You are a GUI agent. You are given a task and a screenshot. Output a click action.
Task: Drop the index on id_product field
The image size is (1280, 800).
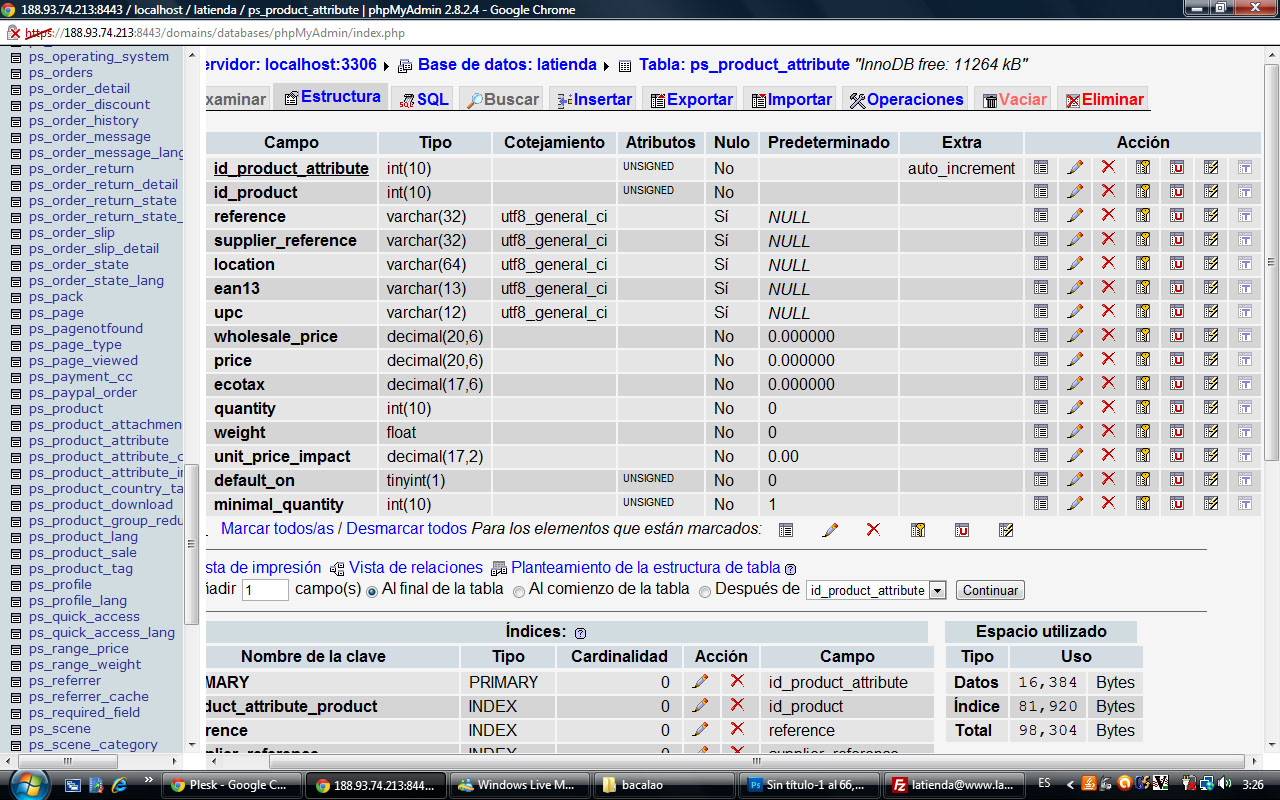click(737, 705)
